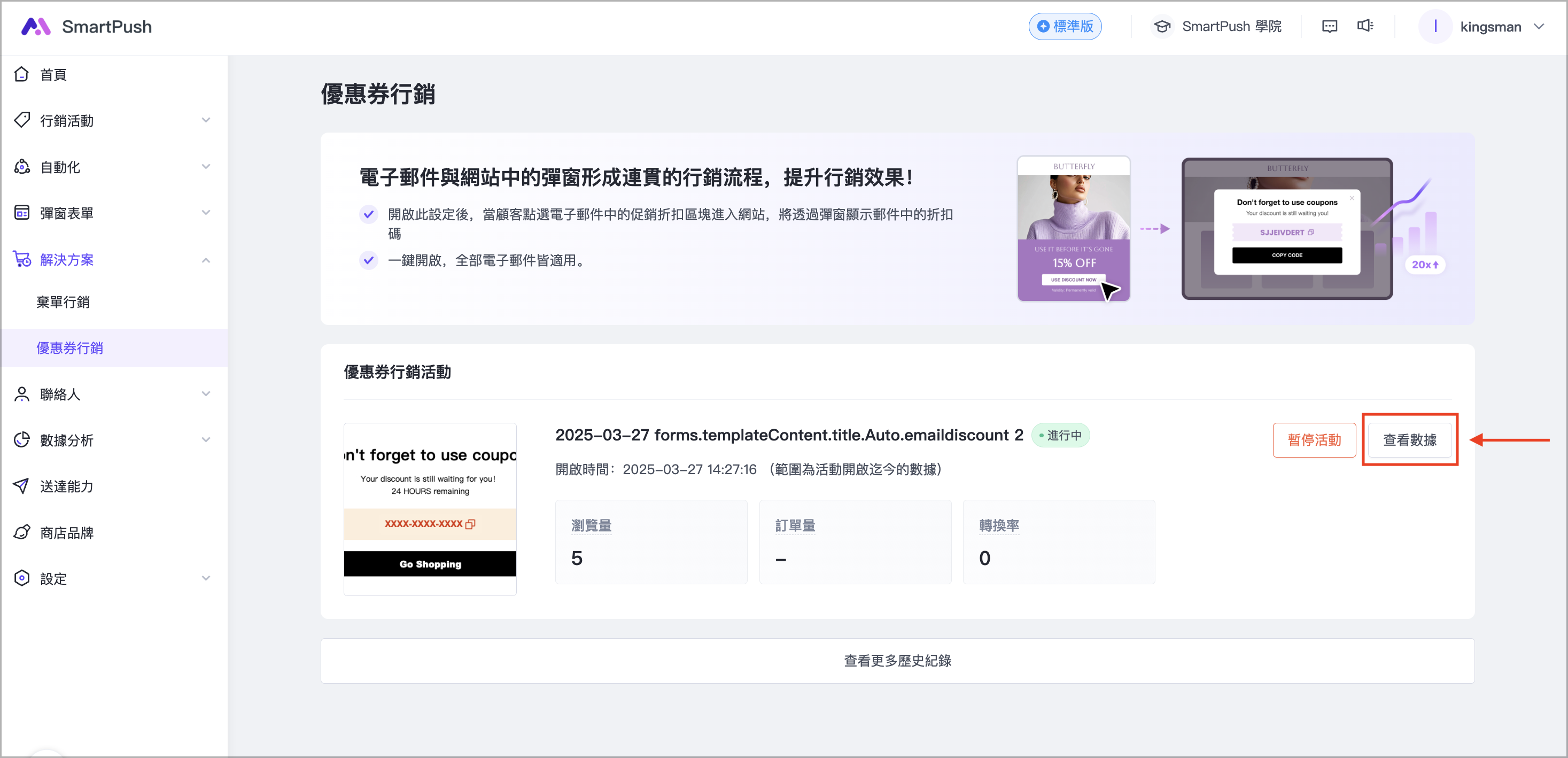Open the 彈窗表單 popup forms icon
Screen dimensions: 1568x758
click(x=21, y=212)
